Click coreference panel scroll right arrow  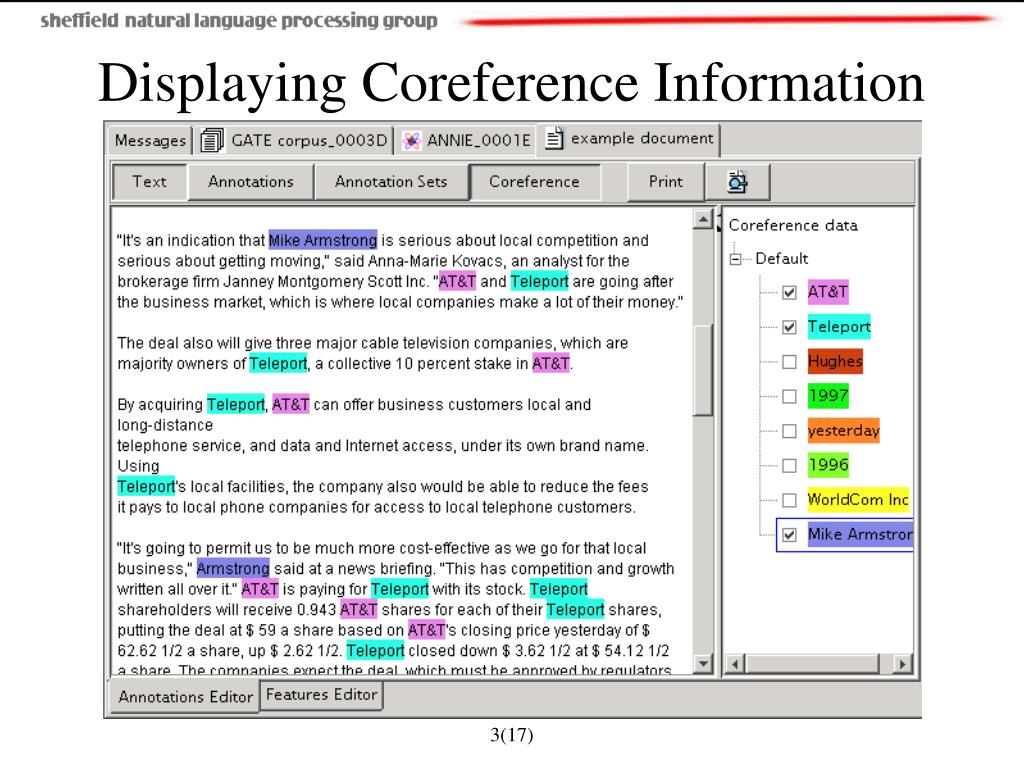pyautogui.click(x=903, y=664)
